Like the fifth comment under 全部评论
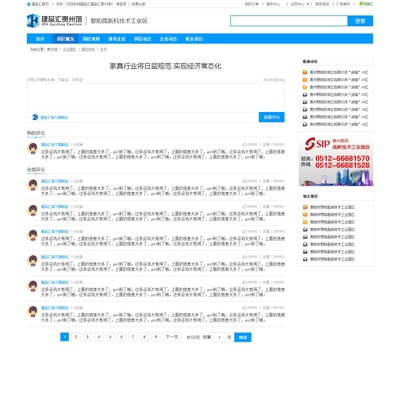Viewport: 400px width, 400px height. (x=244, y=282)
